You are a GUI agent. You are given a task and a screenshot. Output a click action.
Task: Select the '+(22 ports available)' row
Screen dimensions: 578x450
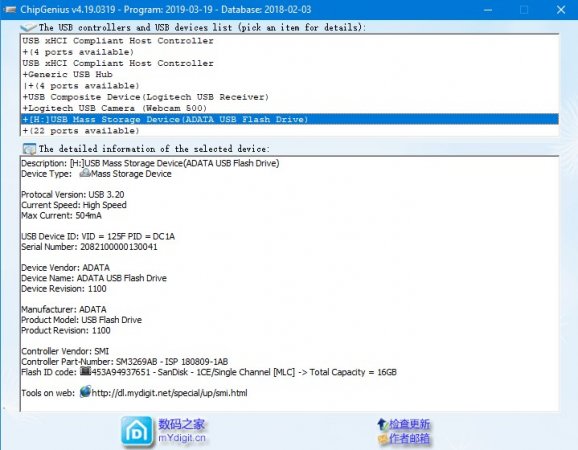point(289,131)
